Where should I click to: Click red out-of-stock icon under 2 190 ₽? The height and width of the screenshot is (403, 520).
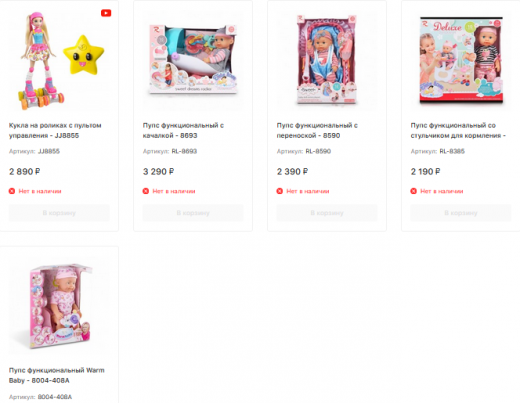pyautogui.click(x=414, y=191)
